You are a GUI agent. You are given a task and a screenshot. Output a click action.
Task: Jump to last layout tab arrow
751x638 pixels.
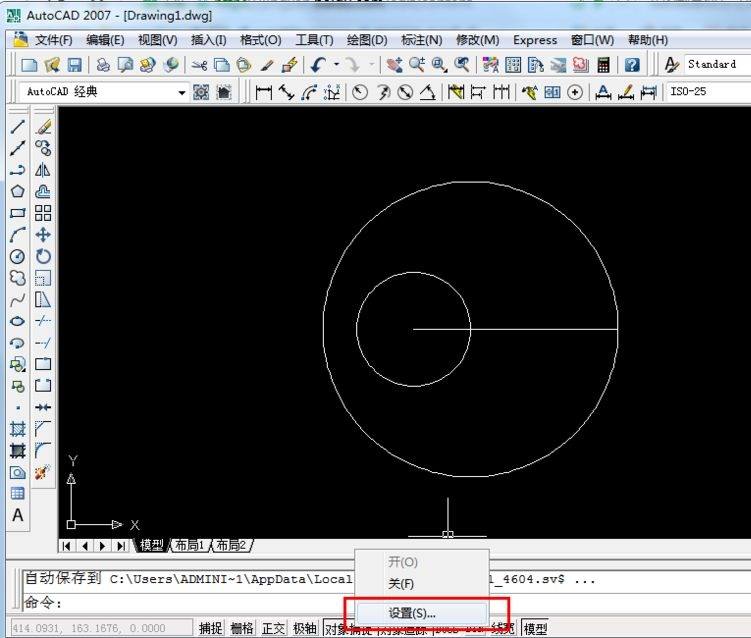(x=121, y=546)
